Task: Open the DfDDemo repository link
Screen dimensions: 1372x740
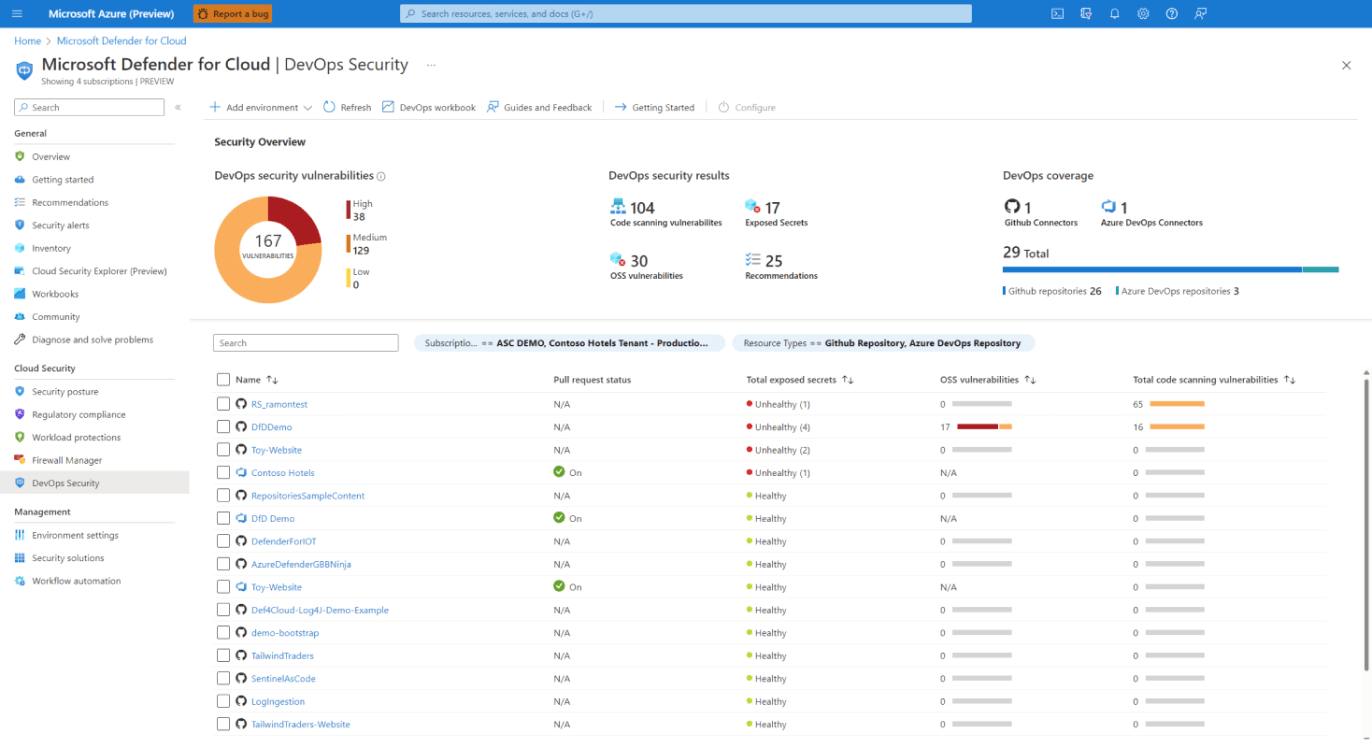Action: (x=271, y=427)
